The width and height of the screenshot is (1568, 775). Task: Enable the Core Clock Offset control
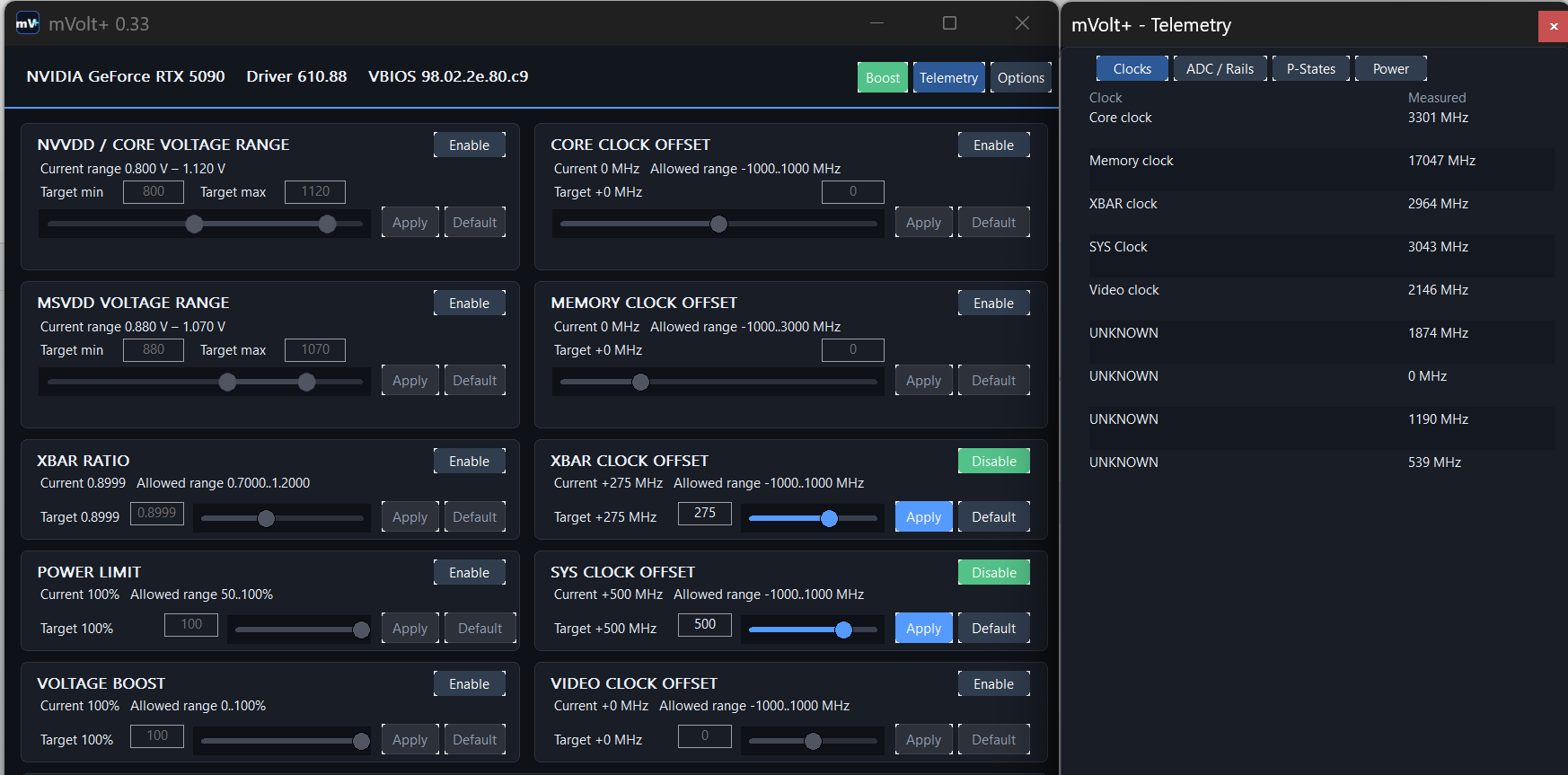[x=994, y=145]
